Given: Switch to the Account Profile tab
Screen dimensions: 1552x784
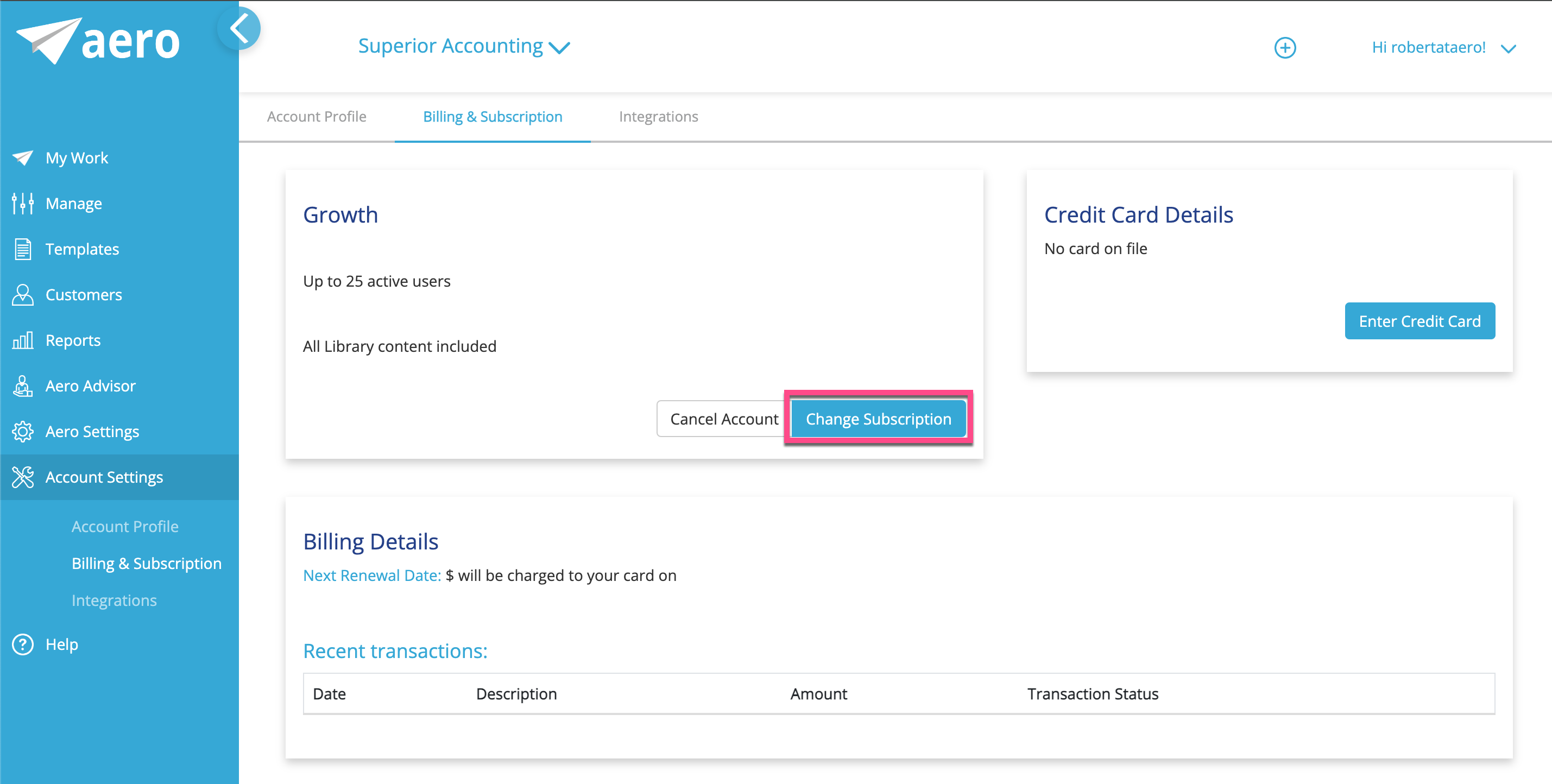Looking at the screenshot, I should (x=317, y=116).
